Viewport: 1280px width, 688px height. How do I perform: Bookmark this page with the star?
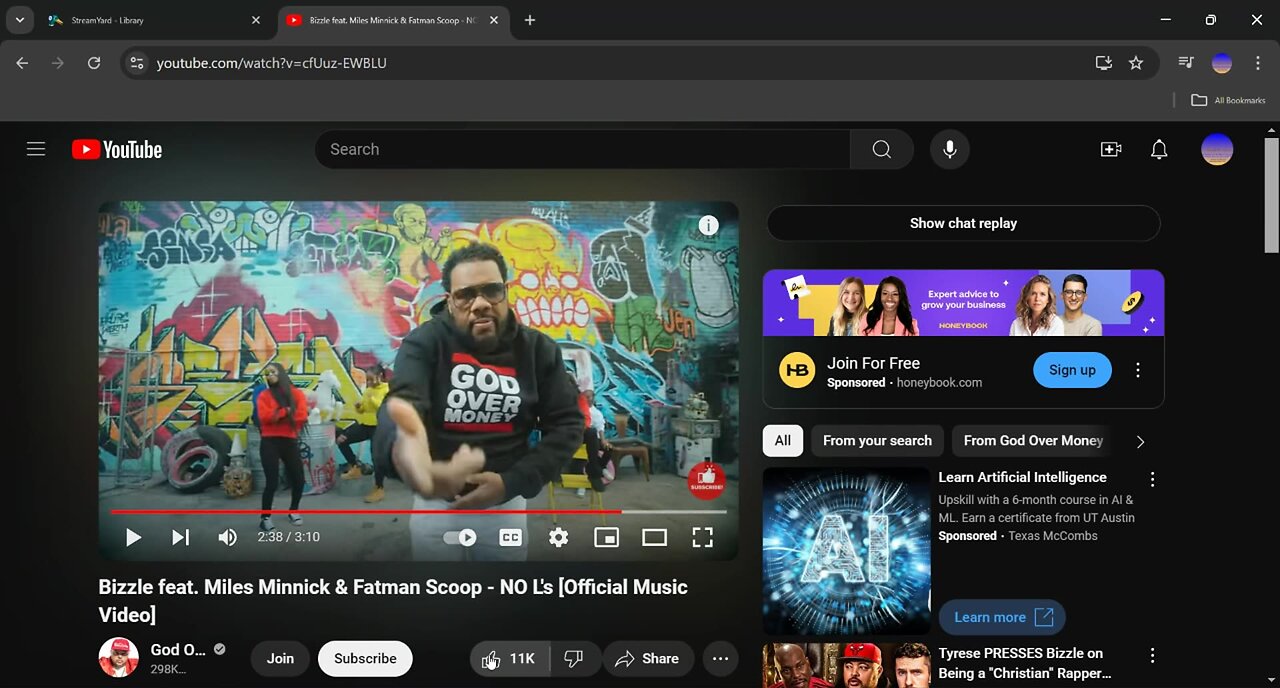pos(1136,63)
